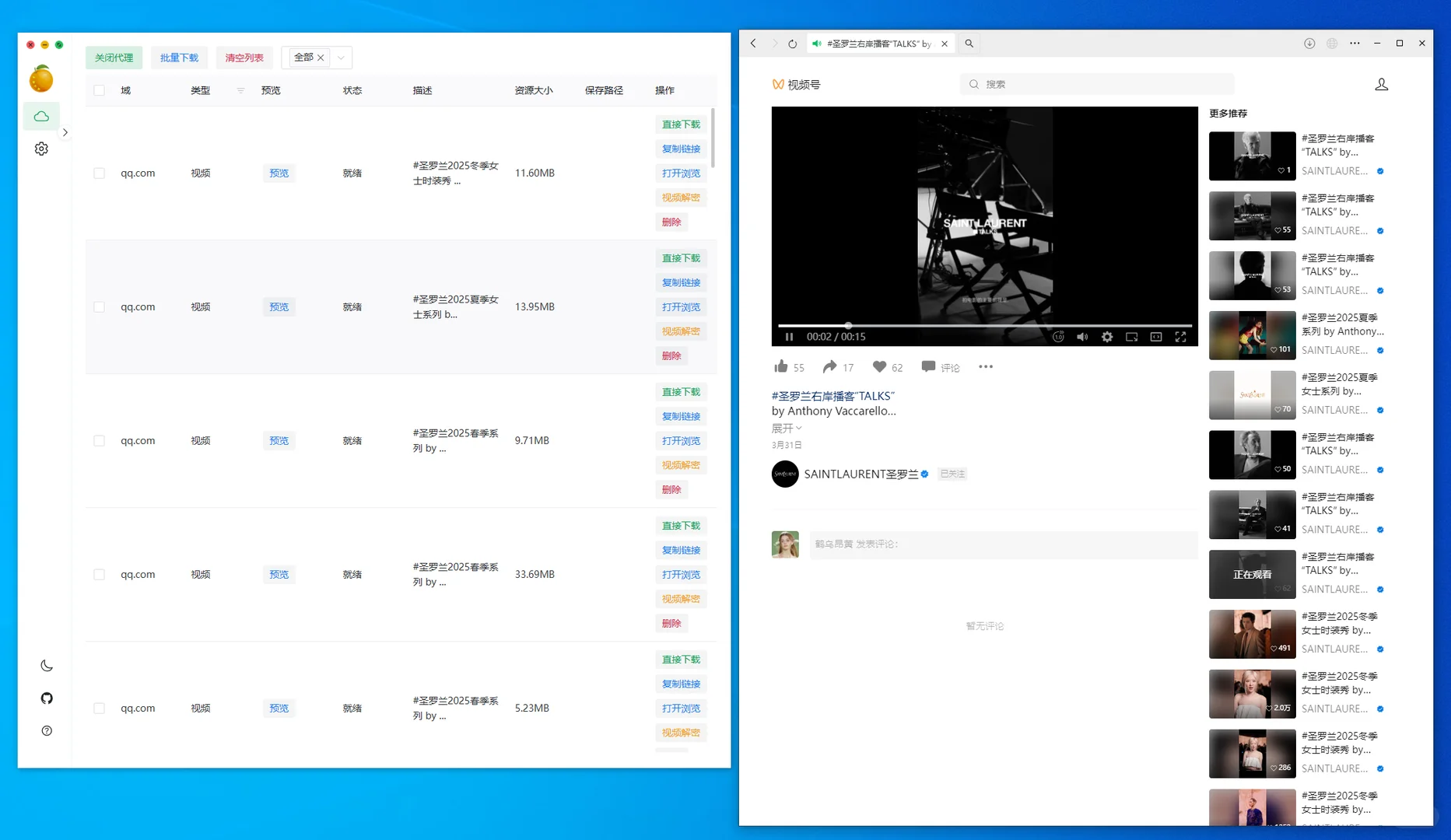Click the 清空列表 button

(244, 58)
